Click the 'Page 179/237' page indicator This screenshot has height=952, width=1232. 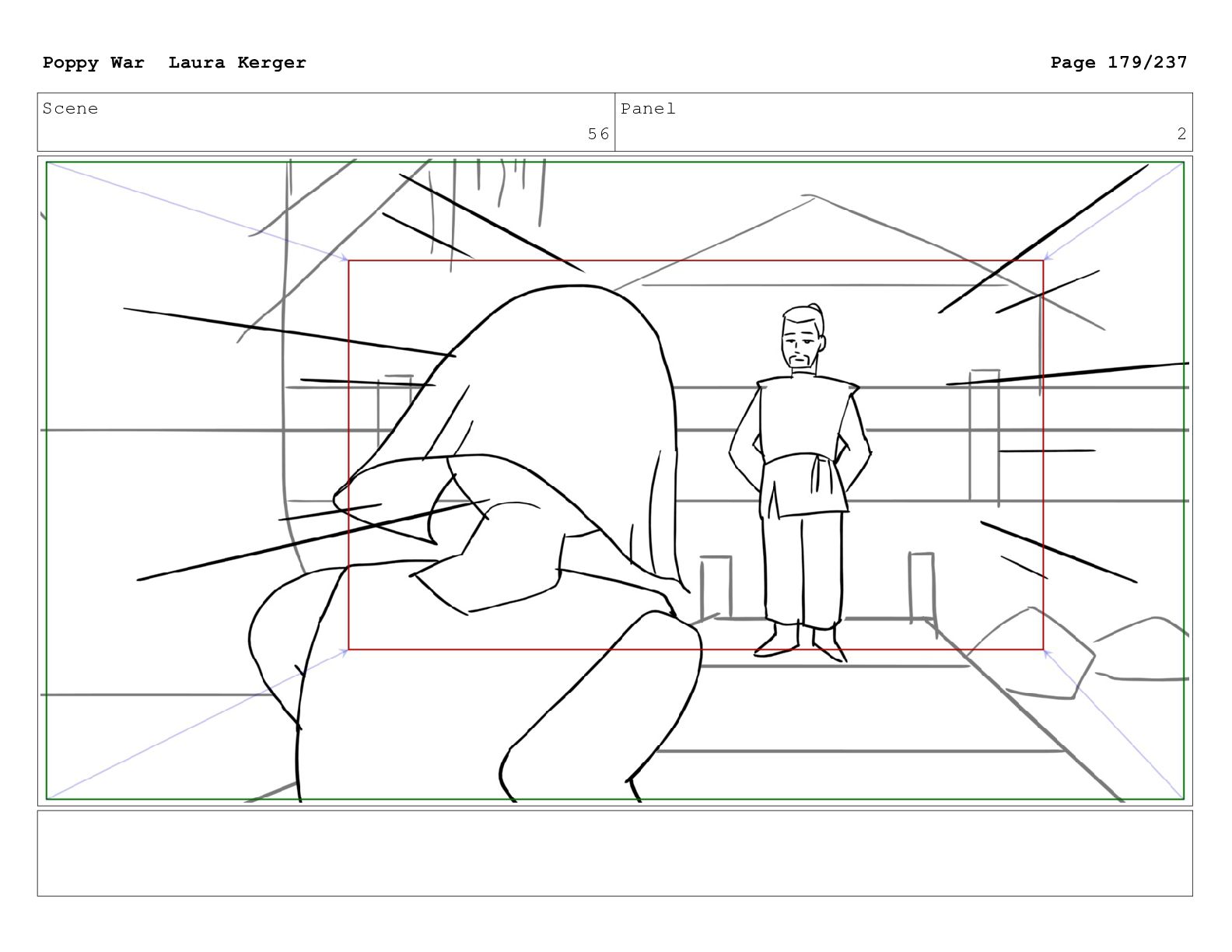point(1118,63)
